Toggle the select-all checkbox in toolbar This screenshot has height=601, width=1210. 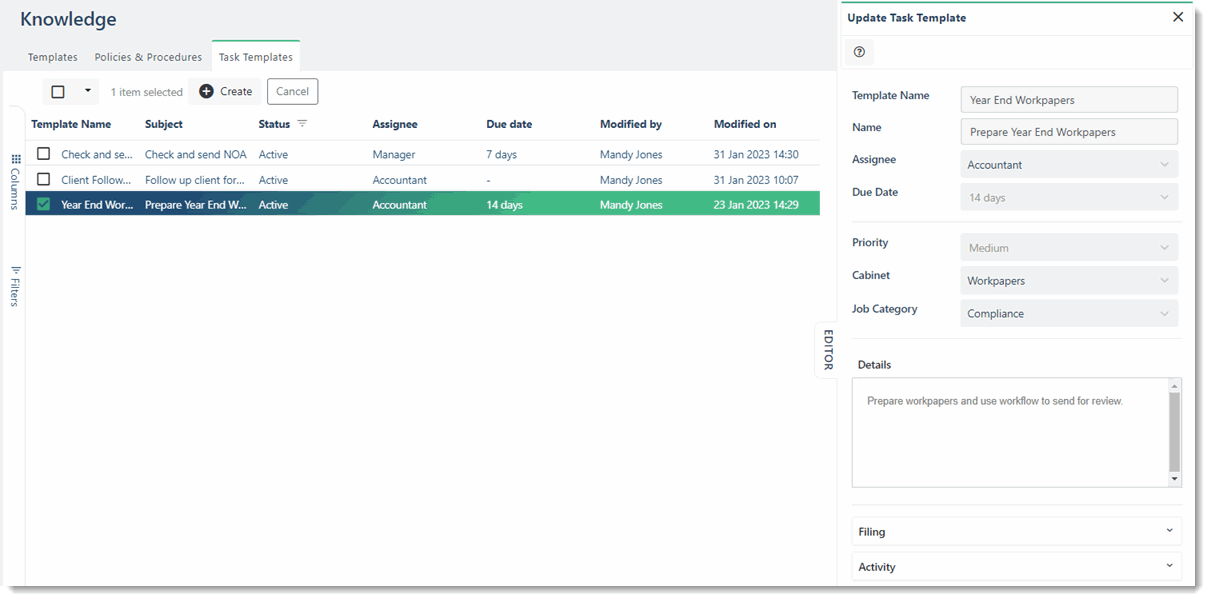pos(58,92)
